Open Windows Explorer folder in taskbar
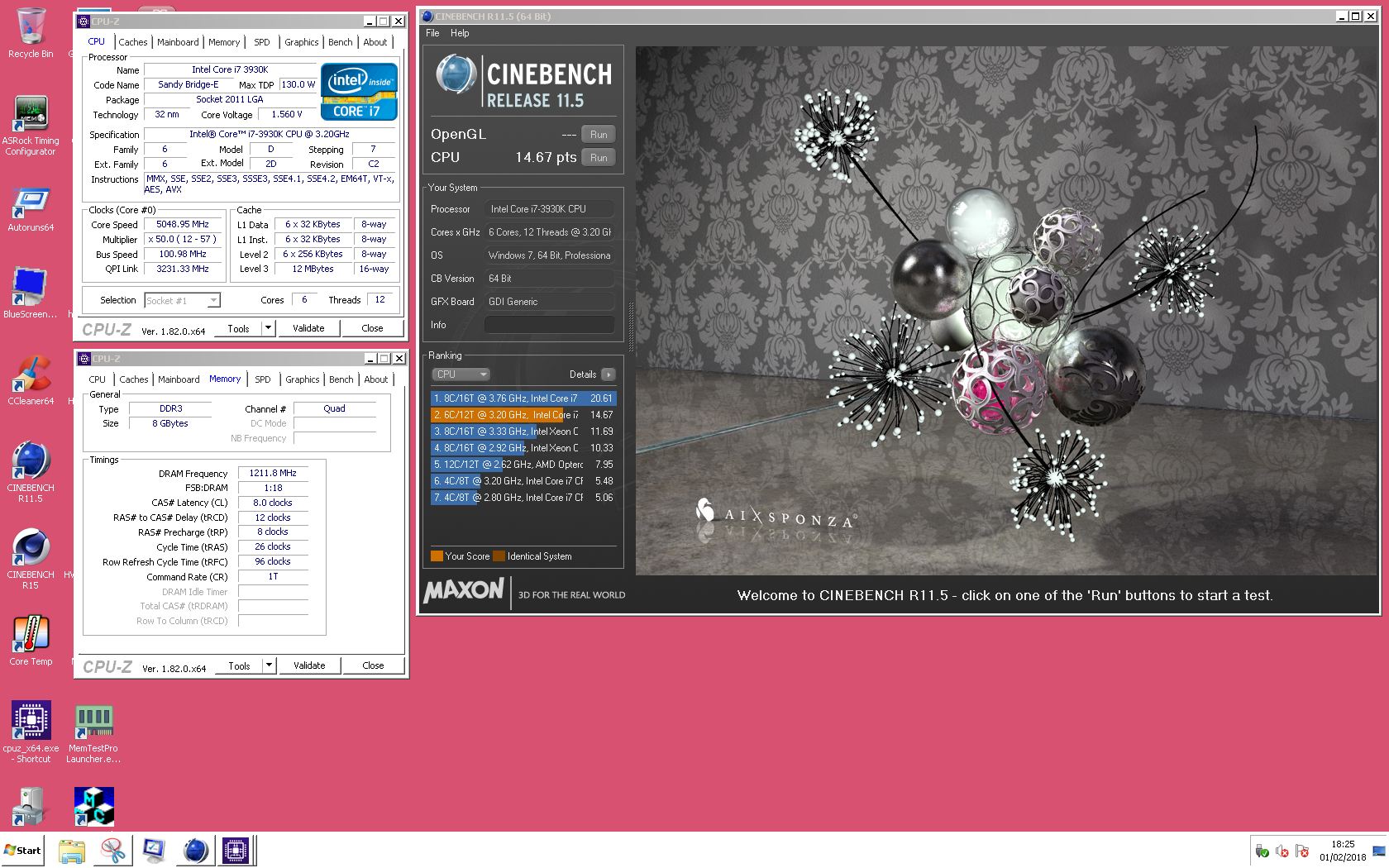This screenshot has width=1389, height=868. click(x=72, y=850)
